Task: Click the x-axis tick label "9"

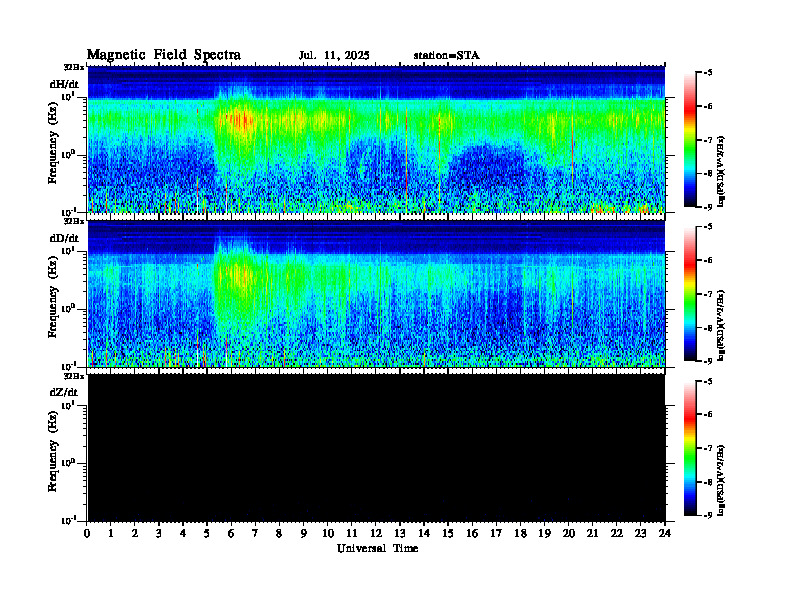Action: 303,533
